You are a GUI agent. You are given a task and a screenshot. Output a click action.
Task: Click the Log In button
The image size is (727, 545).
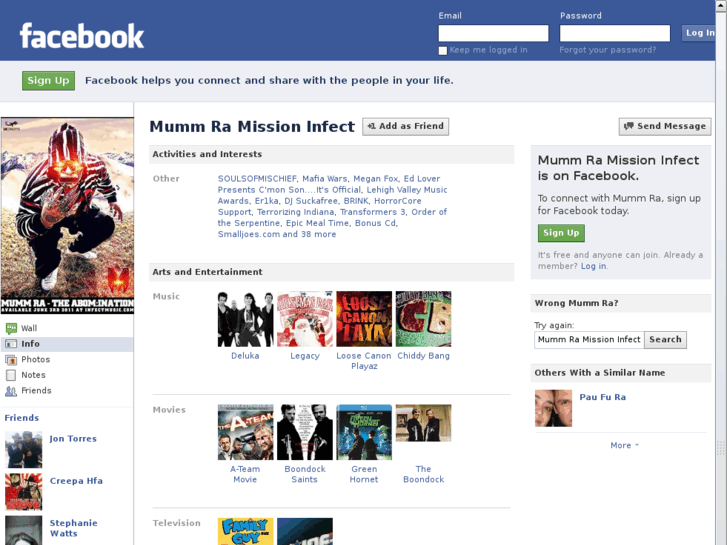(699, 33)
